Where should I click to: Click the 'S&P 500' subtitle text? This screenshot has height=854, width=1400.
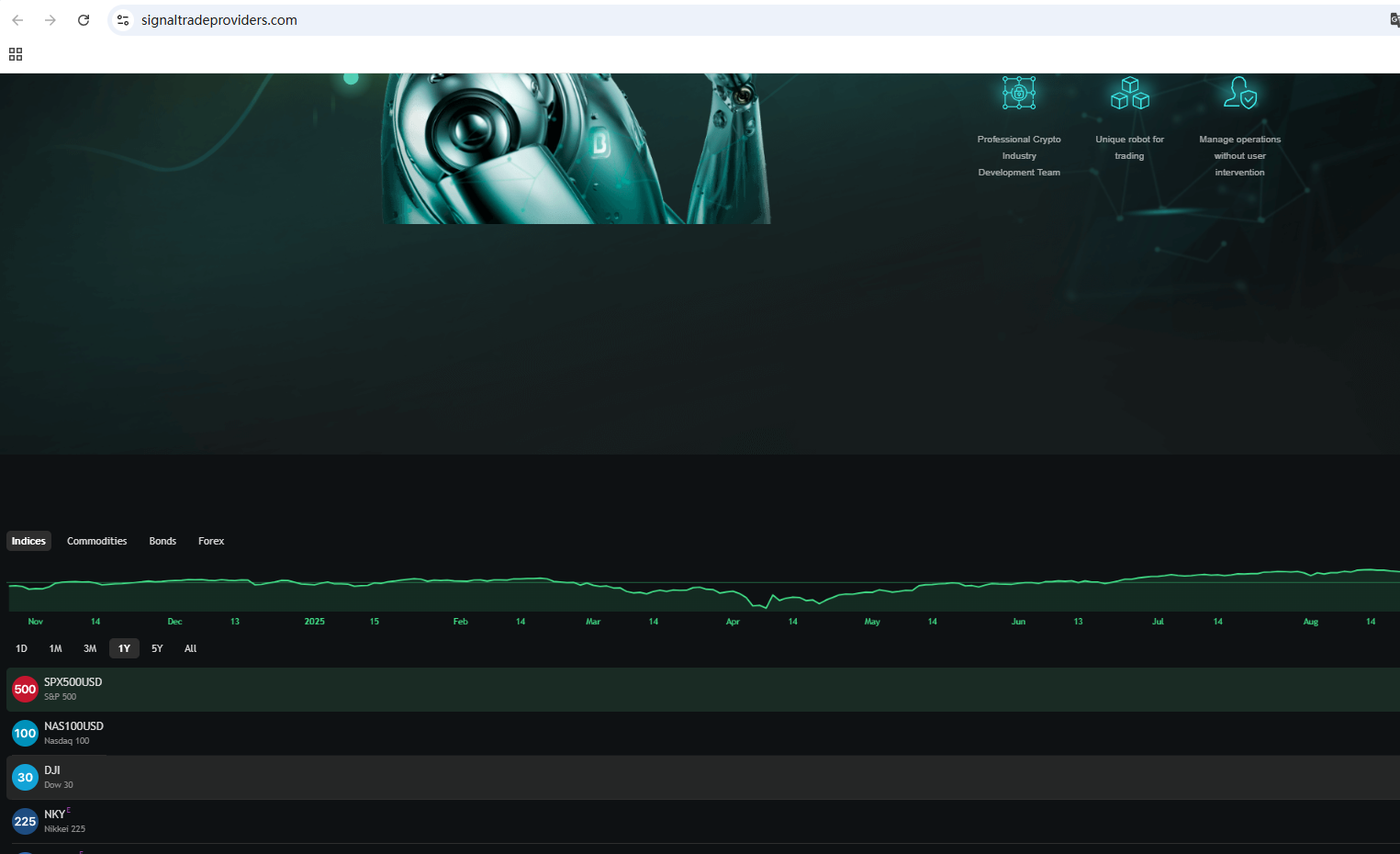tap(60, 697)
